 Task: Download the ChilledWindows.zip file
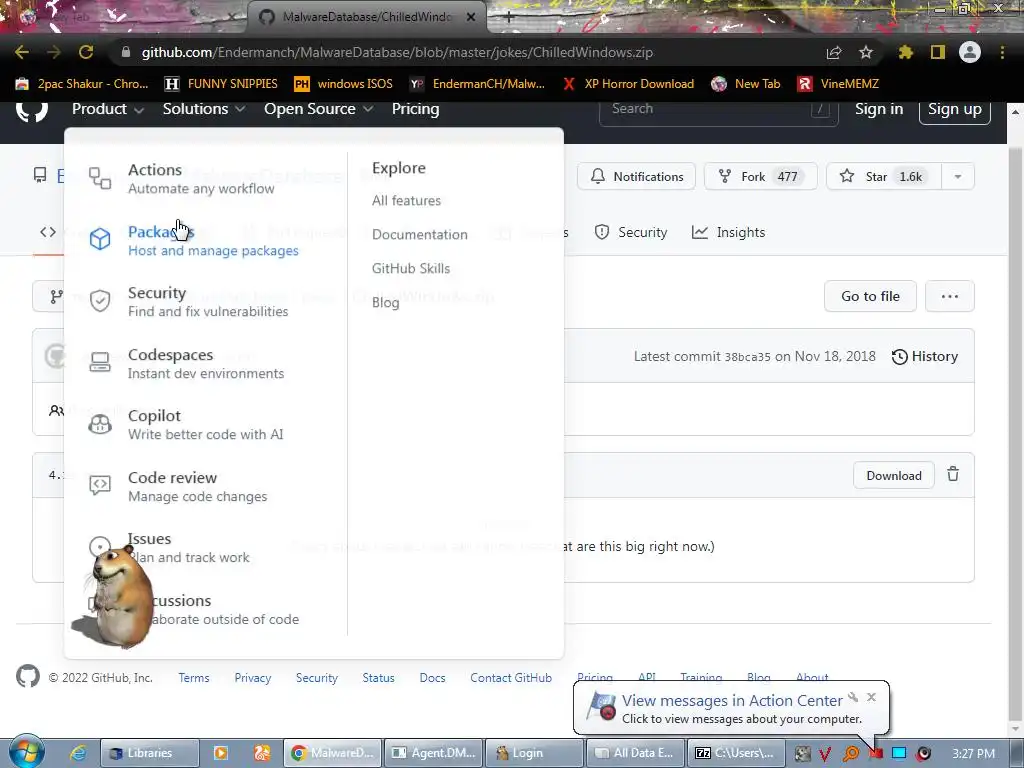pos(893,475)
